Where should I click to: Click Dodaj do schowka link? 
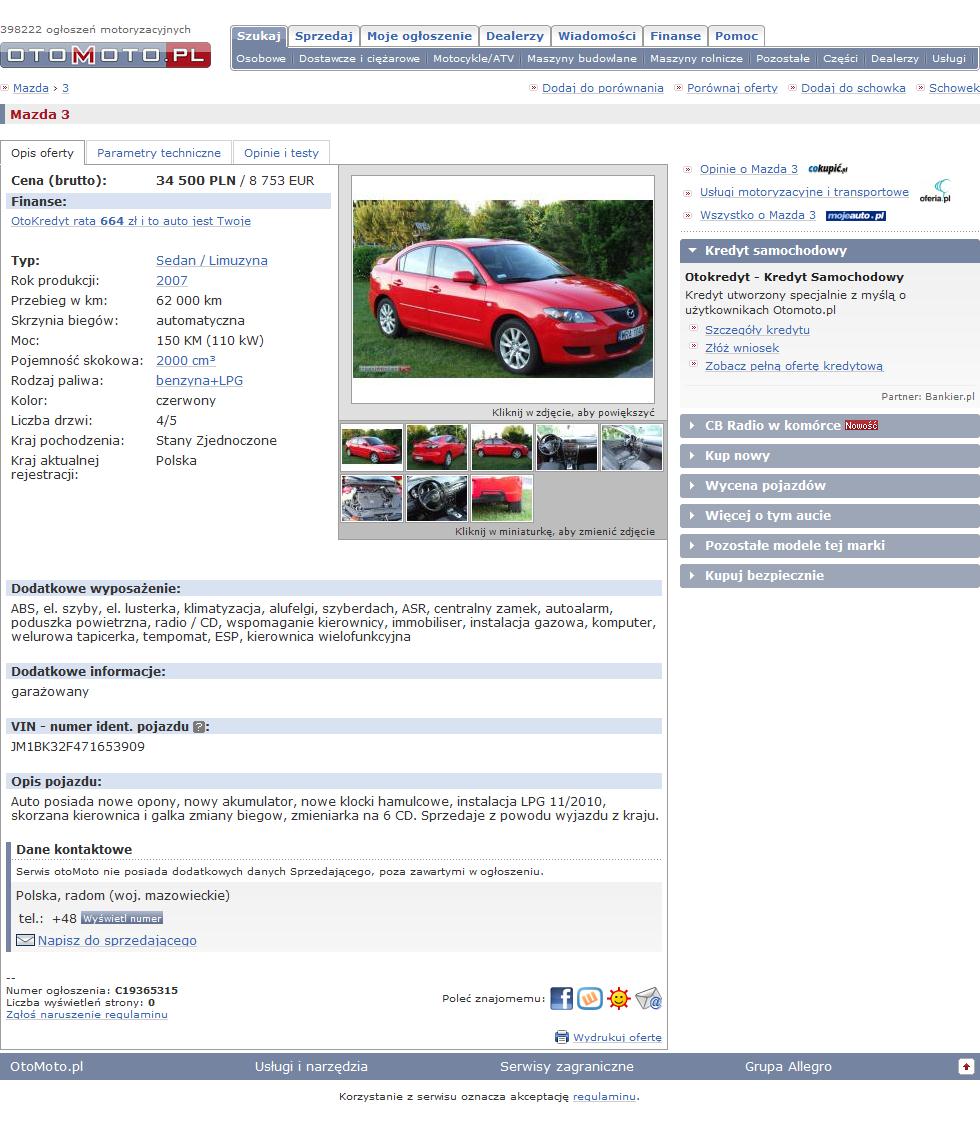[x=853, y=88]
